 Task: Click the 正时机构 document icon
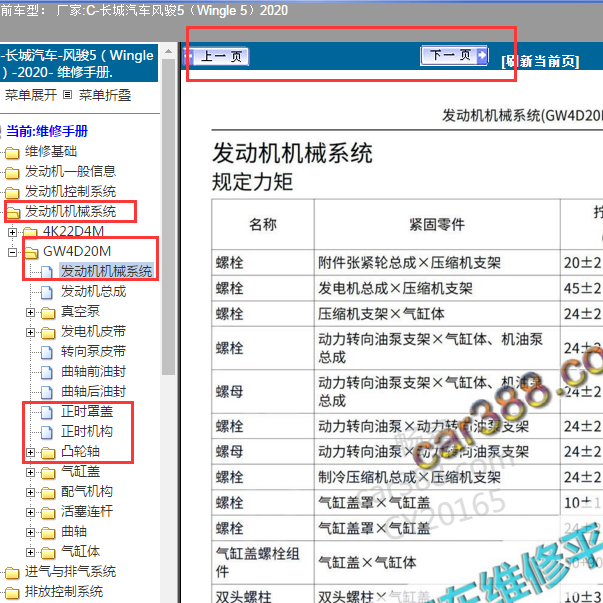coord(47,432)
